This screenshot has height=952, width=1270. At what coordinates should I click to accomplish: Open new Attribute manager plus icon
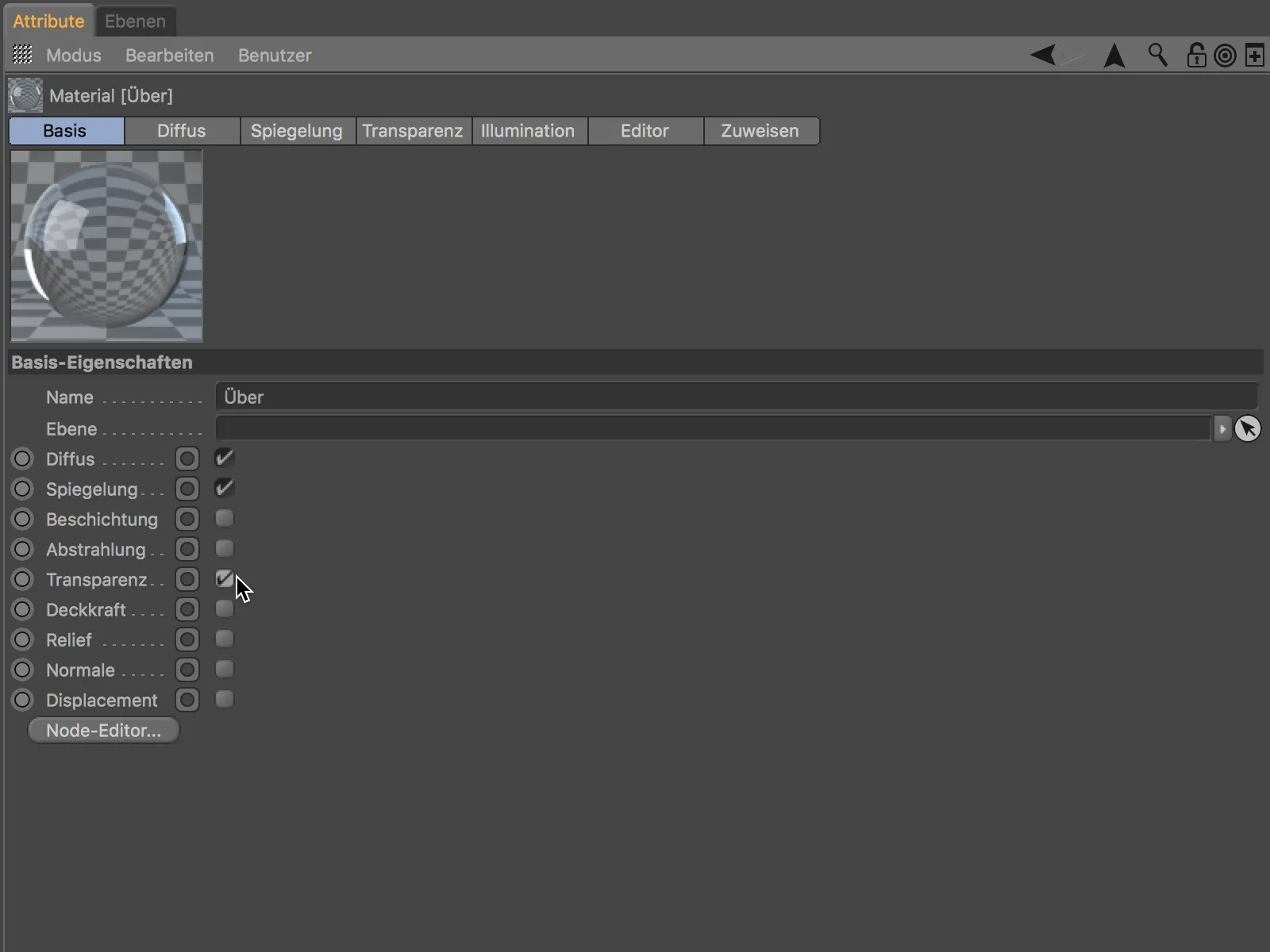click(x=1255, y=56)
